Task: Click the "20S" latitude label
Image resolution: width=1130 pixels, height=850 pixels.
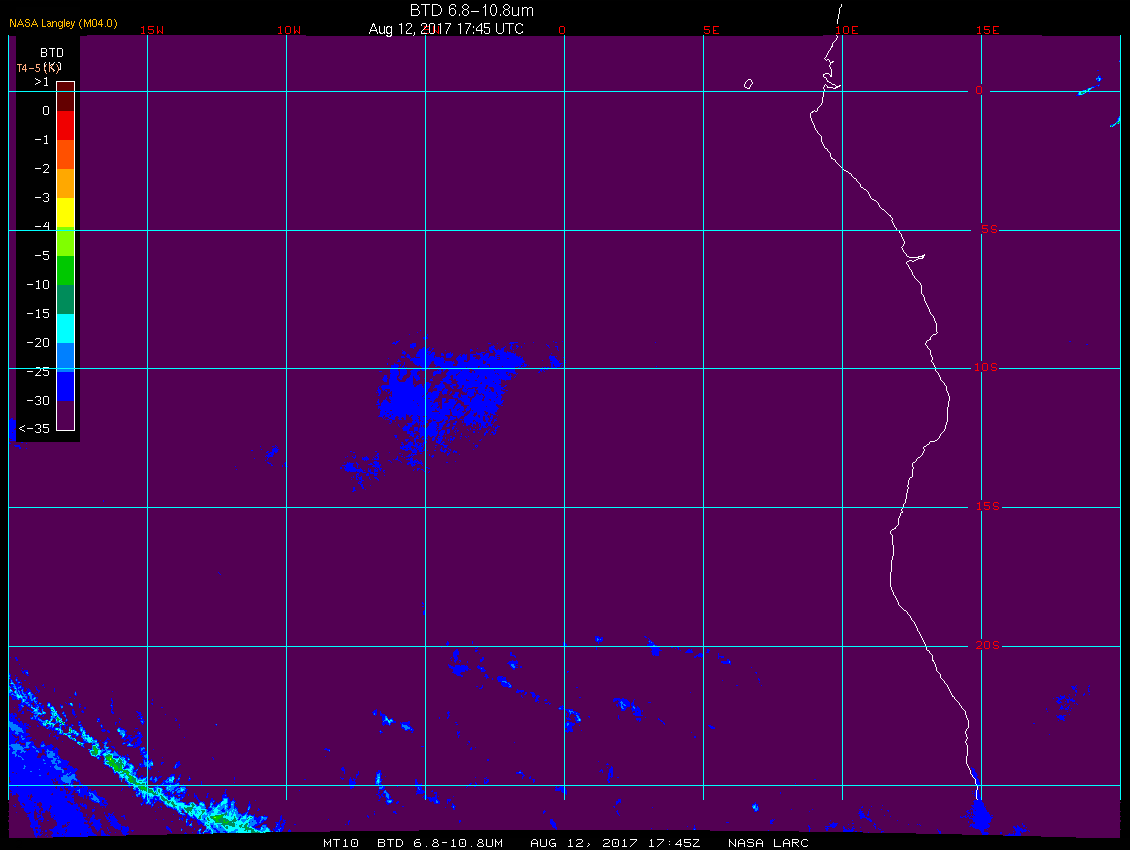Action: (987, 645)
